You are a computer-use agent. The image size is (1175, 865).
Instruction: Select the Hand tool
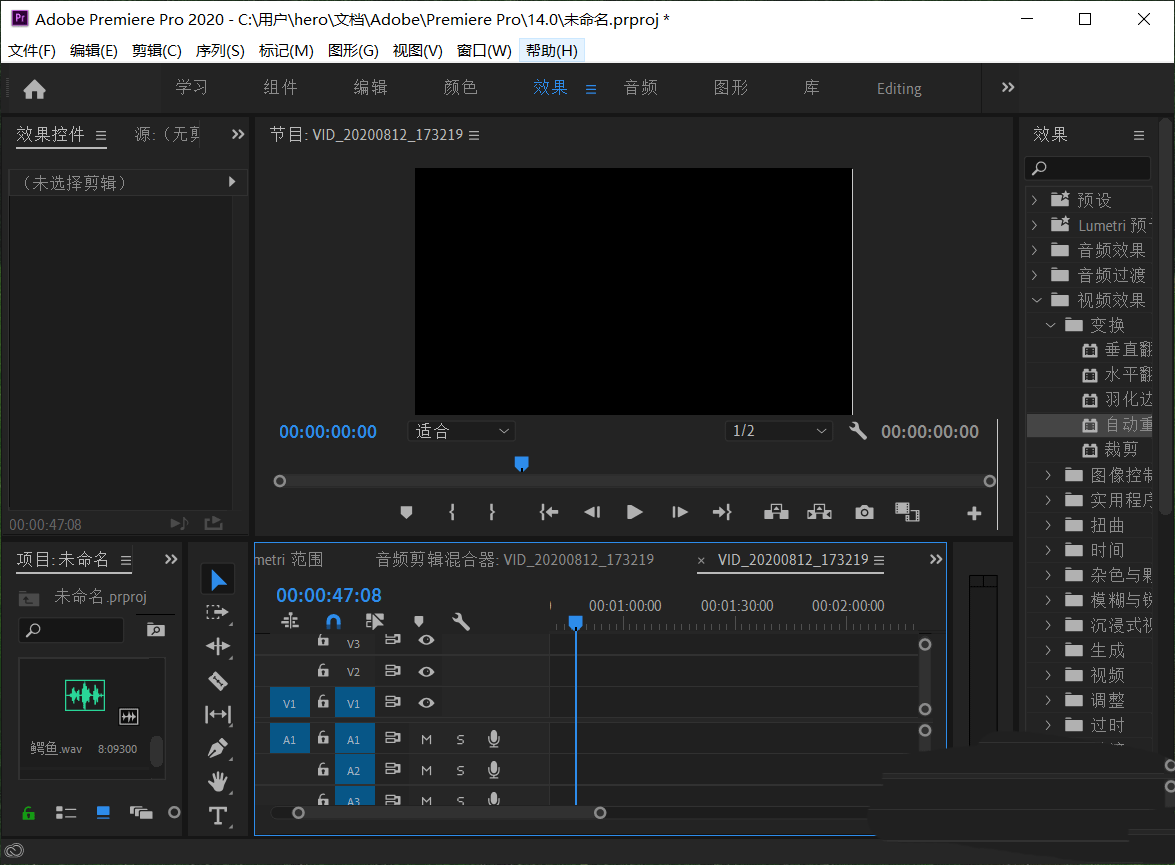pos(217,782)
